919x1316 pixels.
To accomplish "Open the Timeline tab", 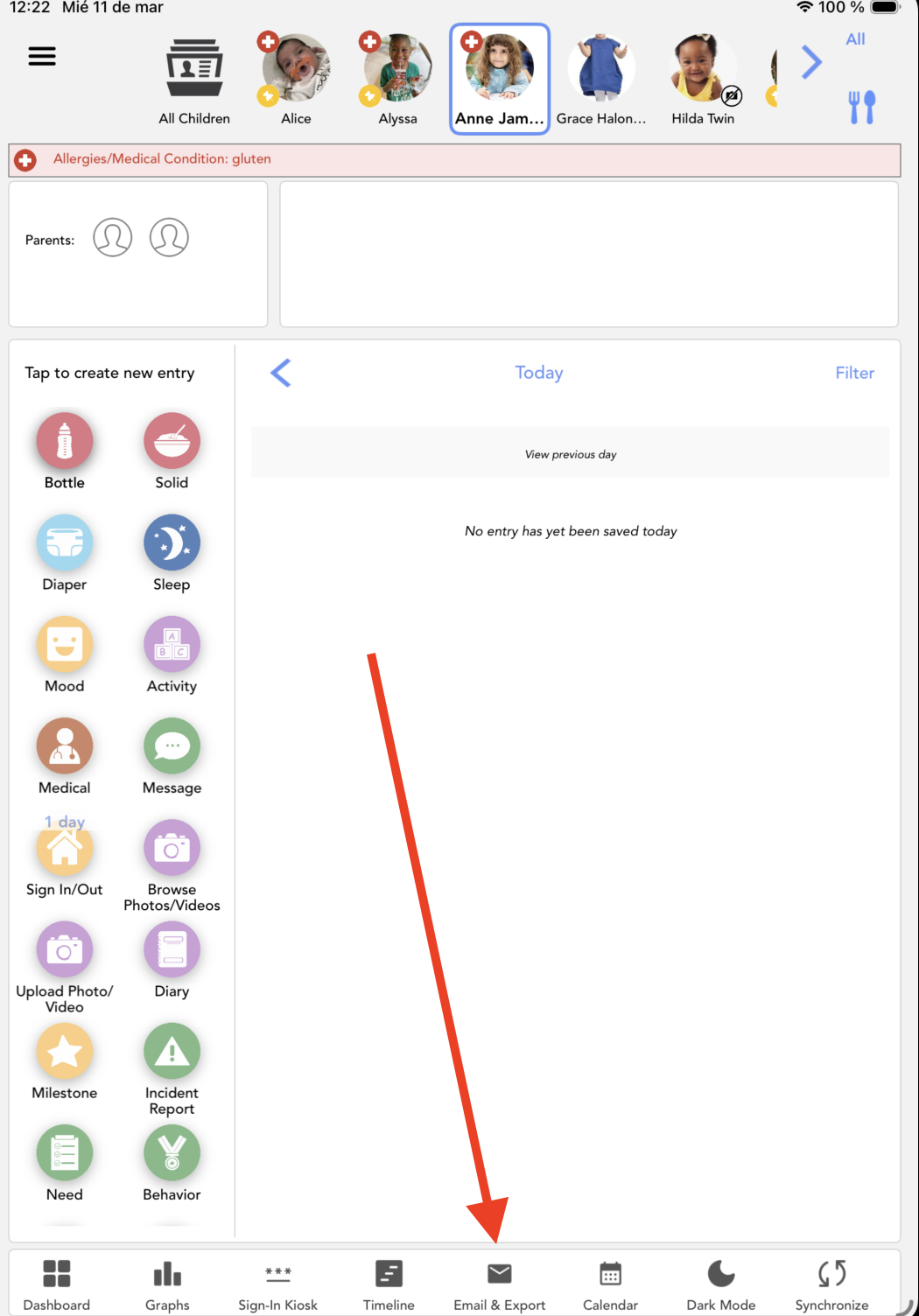I will 389,1284.
